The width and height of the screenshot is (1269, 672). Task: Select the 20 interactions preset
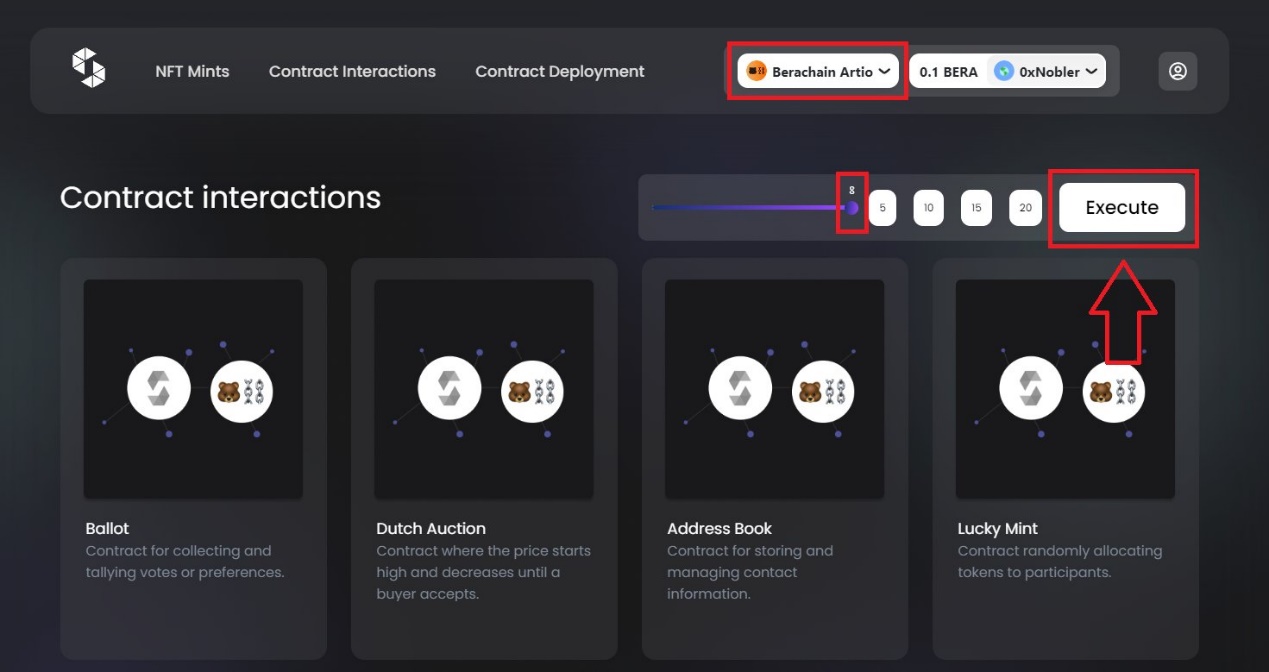[x=1025, y=208]
